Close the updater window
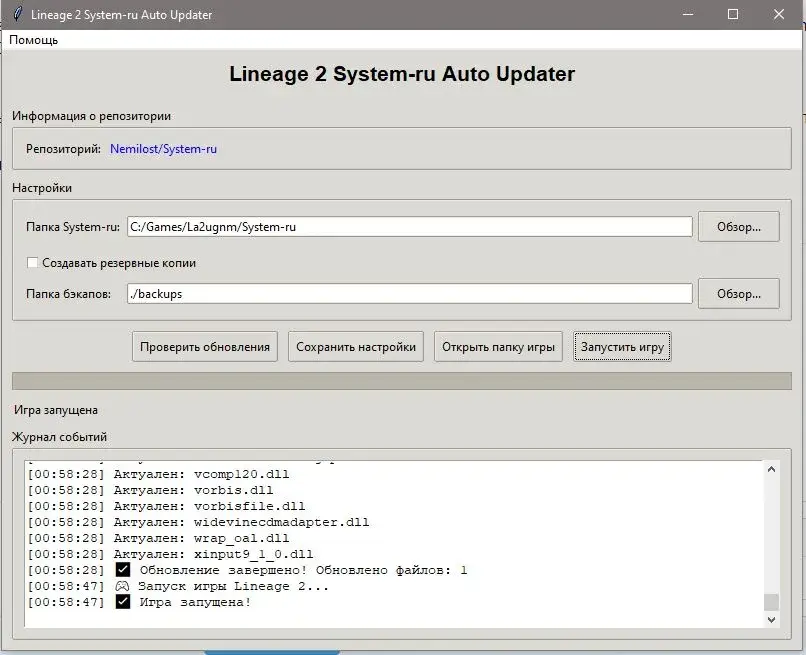806x655 pixels. point(779,14)
